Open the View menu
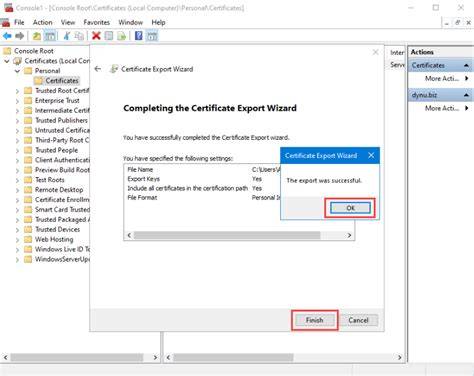Screen dimensions: 474x376 (68, 22)
